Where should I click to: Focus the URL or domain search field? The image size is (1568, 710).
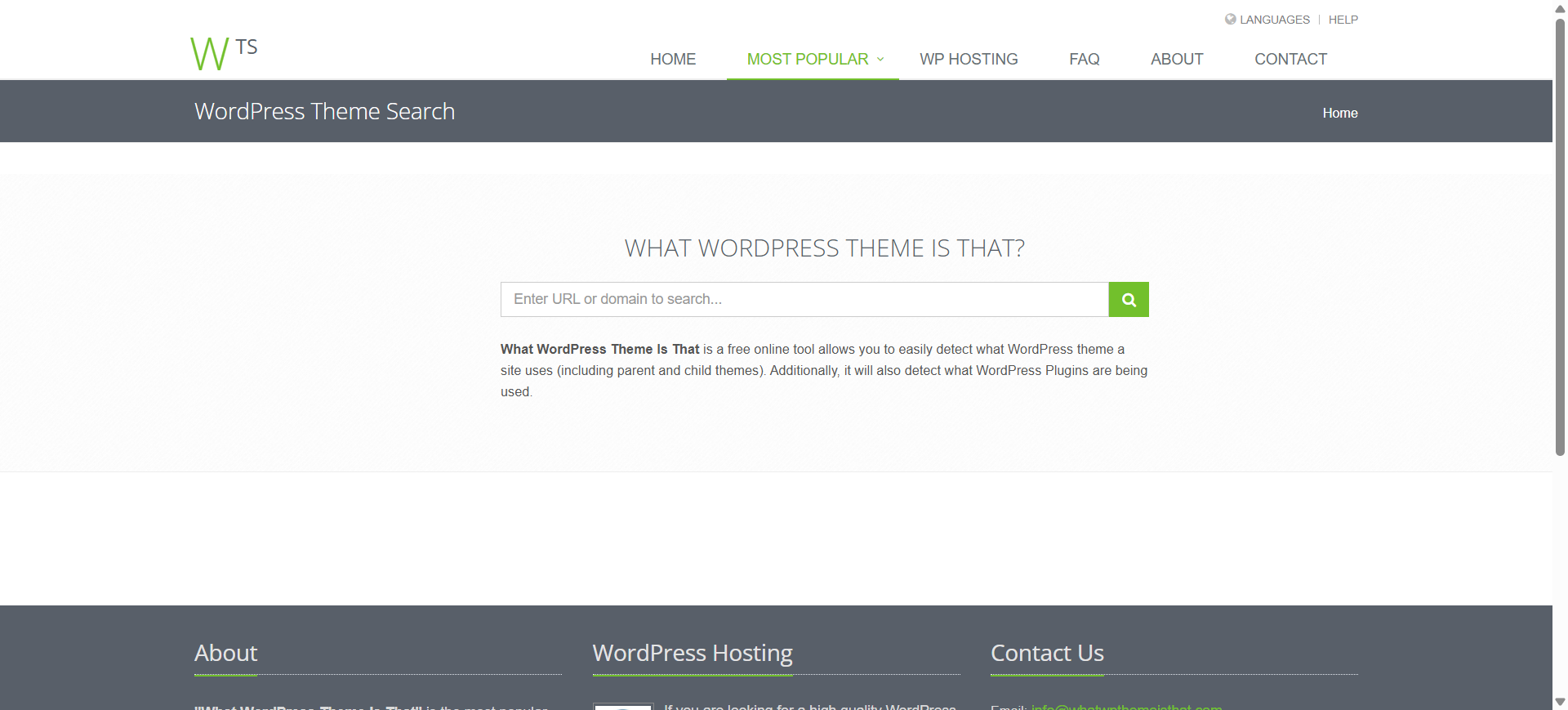[x=804, y=300]
